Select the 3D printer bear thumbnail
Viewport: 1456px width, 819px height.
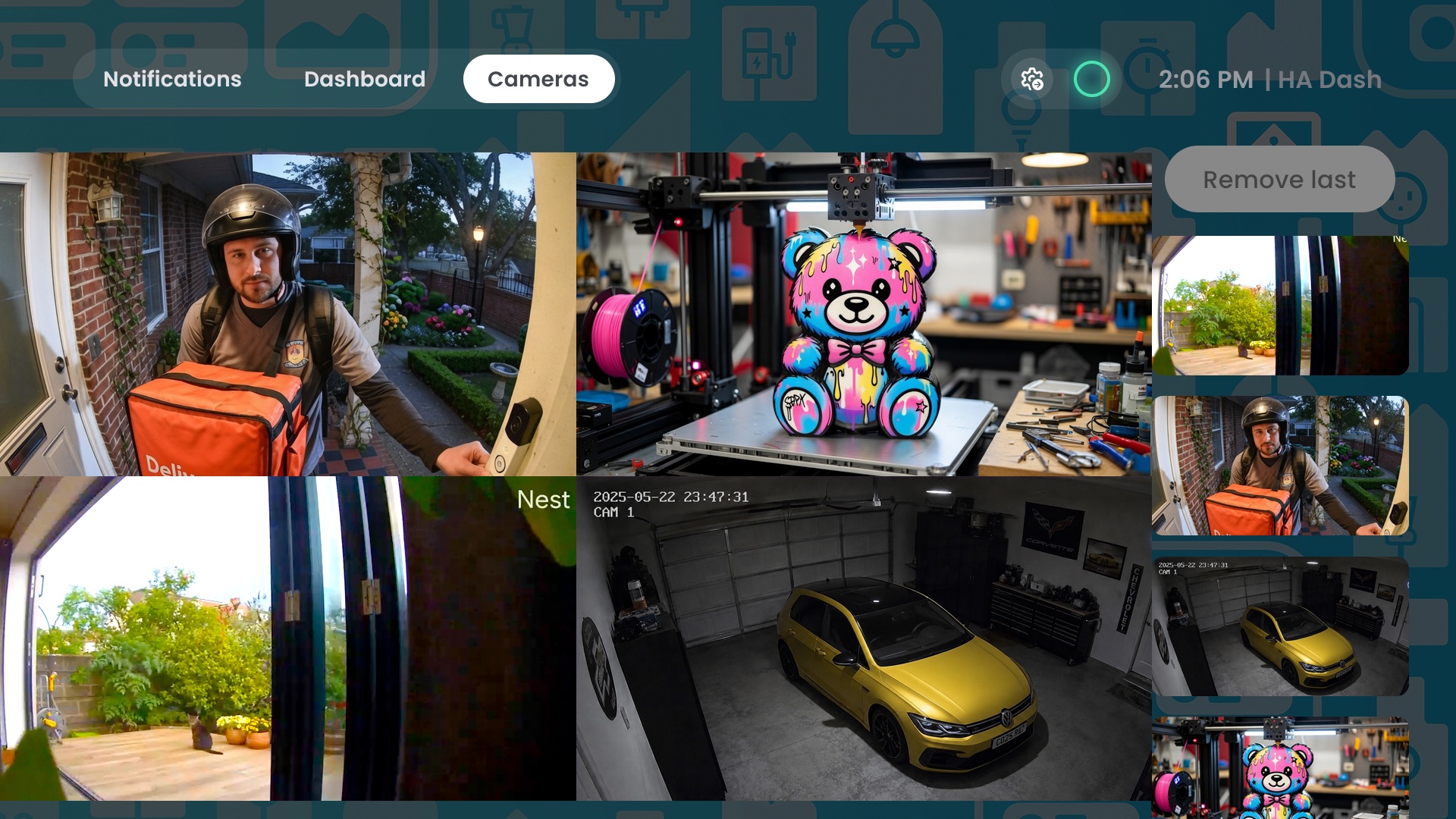click(1280, 767)
